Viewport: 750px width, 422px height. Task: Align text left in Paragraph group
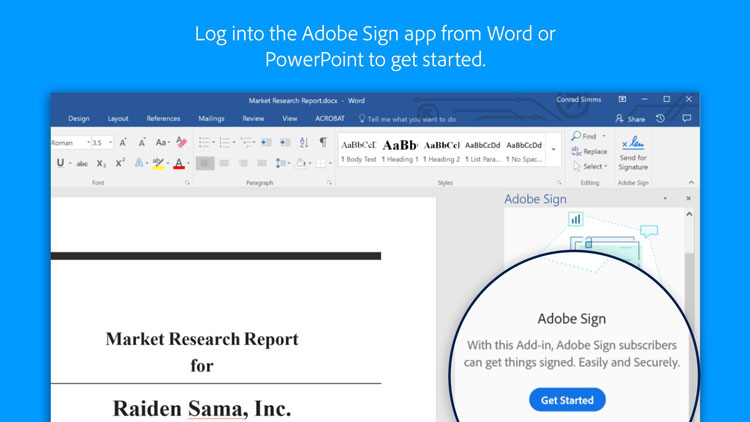pos(205,163)
